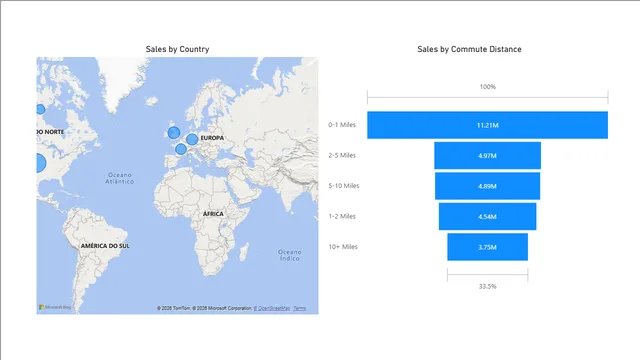Click the 100% funnel percentage label
This screenshot has height=360, width=640.
[487, 87]
